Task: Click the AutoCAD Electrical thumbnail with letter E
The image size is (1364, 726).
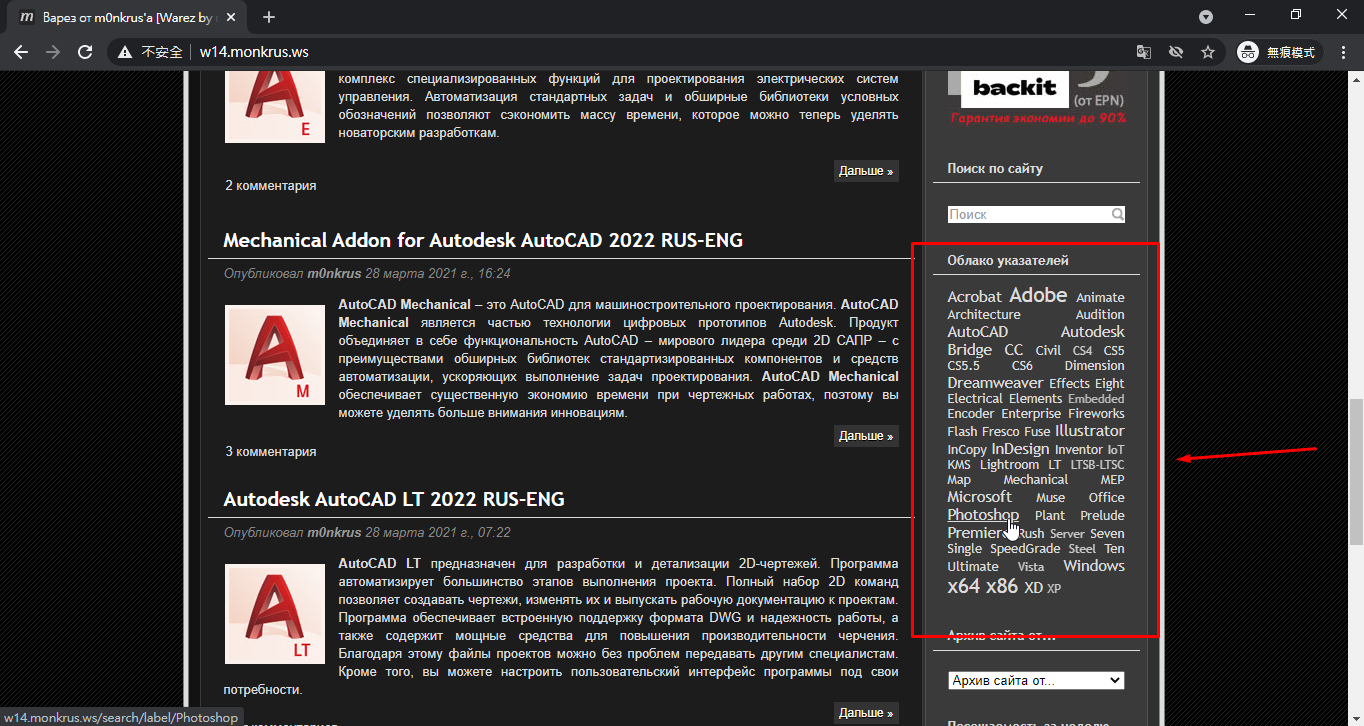Action: point(275,106)
